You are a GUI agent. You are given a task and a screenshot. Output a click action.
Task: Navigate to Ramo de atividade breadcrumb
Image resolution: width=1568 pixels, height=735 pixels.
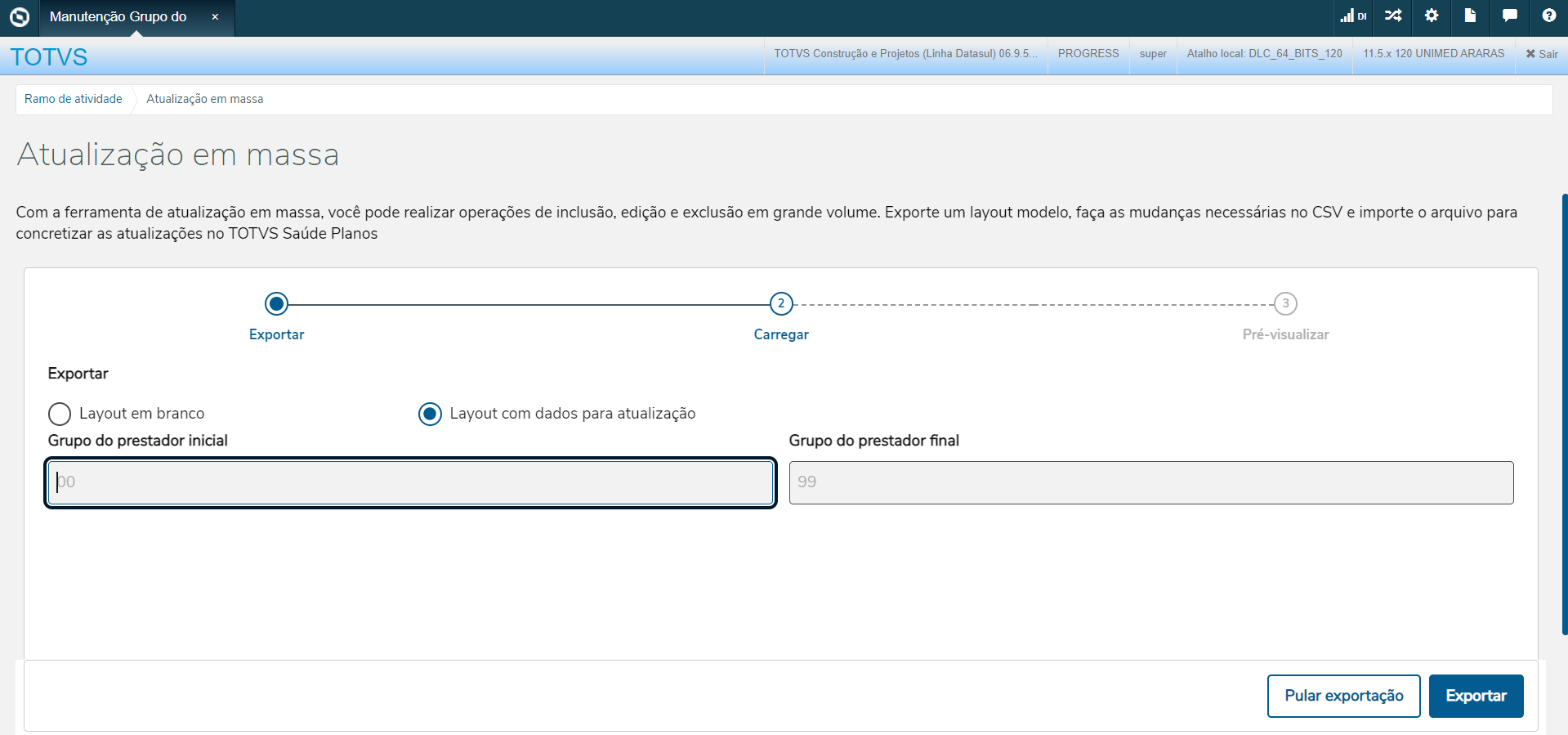pyautogui.click(x=74, y=99)
